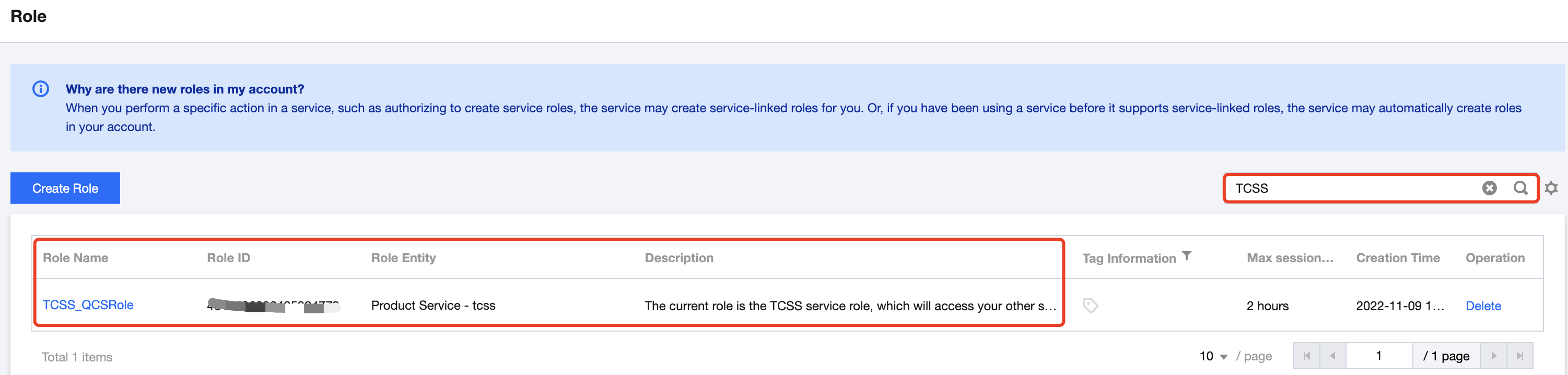Open the TCSS_QCSRole role link

pyautogui.click(x=88, y=305)
